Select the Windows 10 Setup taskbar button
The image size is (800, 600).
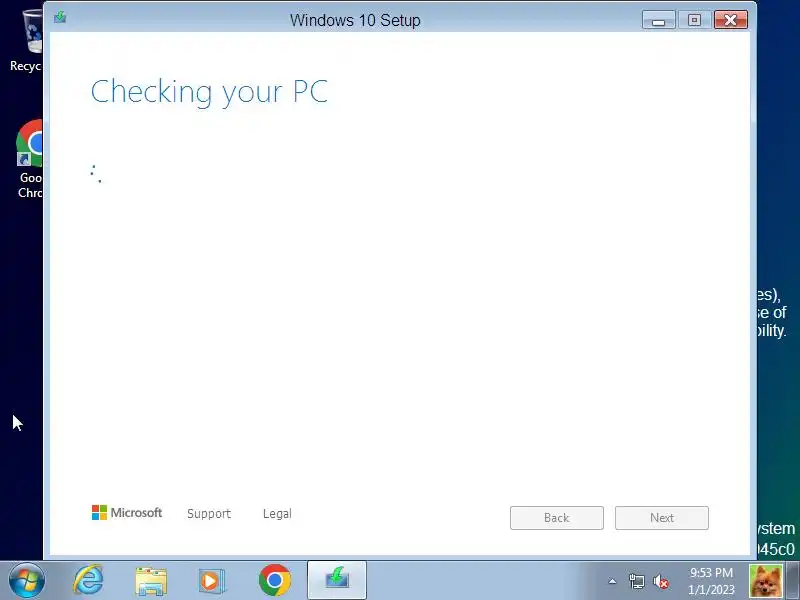(337, 580)
